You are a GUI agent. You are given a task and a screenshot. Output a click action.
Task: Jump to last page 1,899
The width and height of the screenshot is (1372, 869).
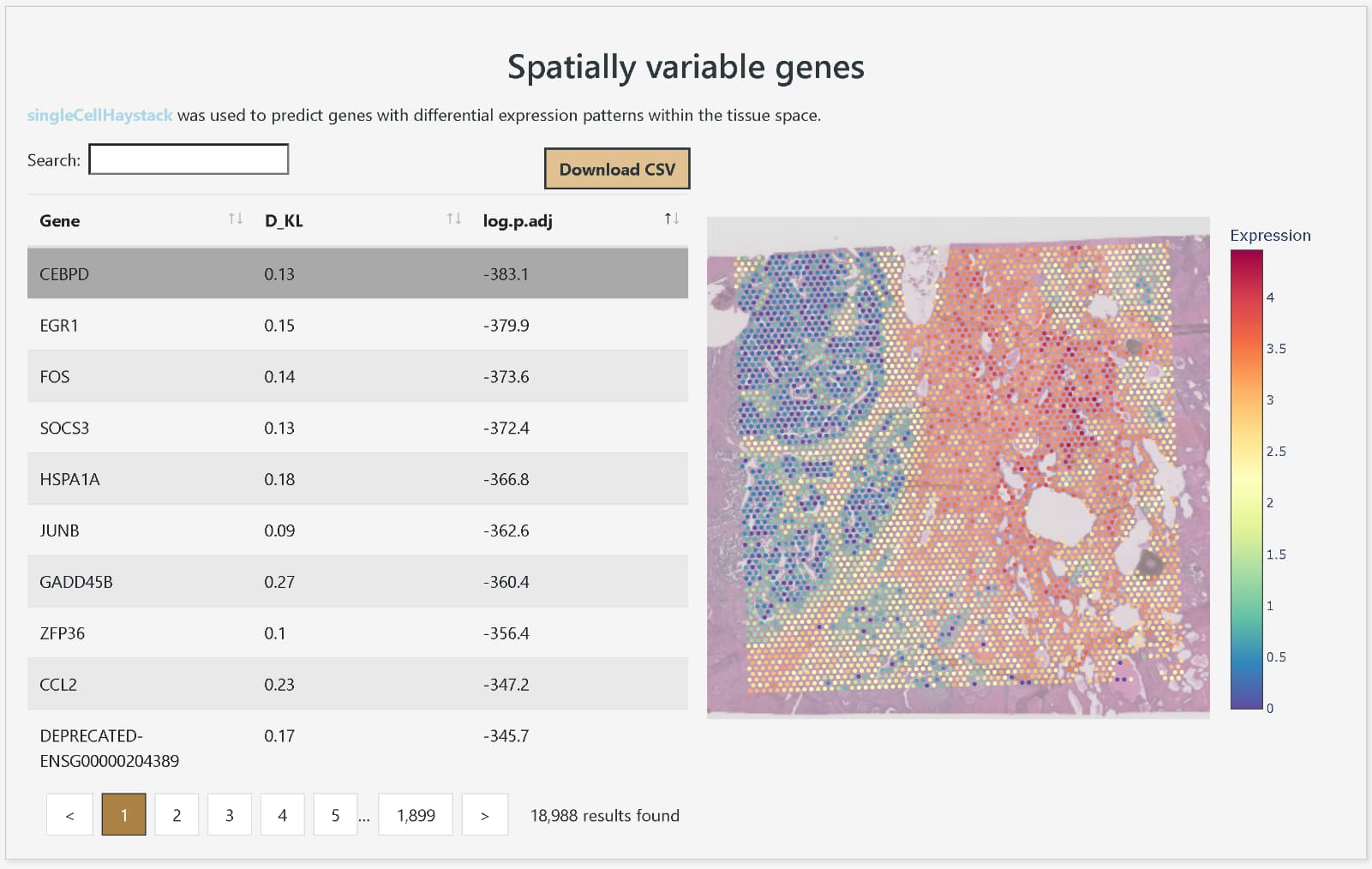click(416, 815)
